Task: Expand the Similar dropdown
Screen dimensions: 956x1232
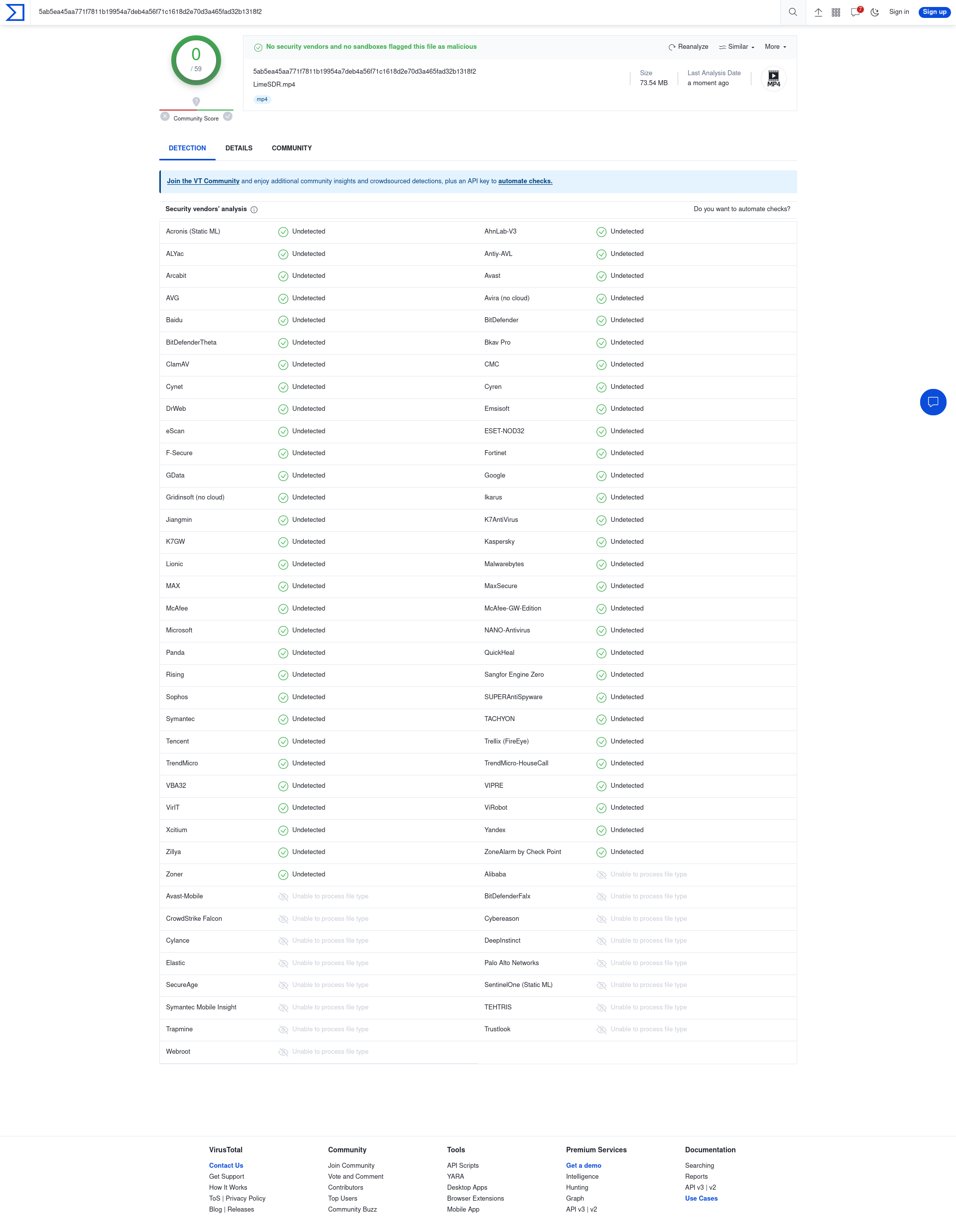Action: (736, 47)
